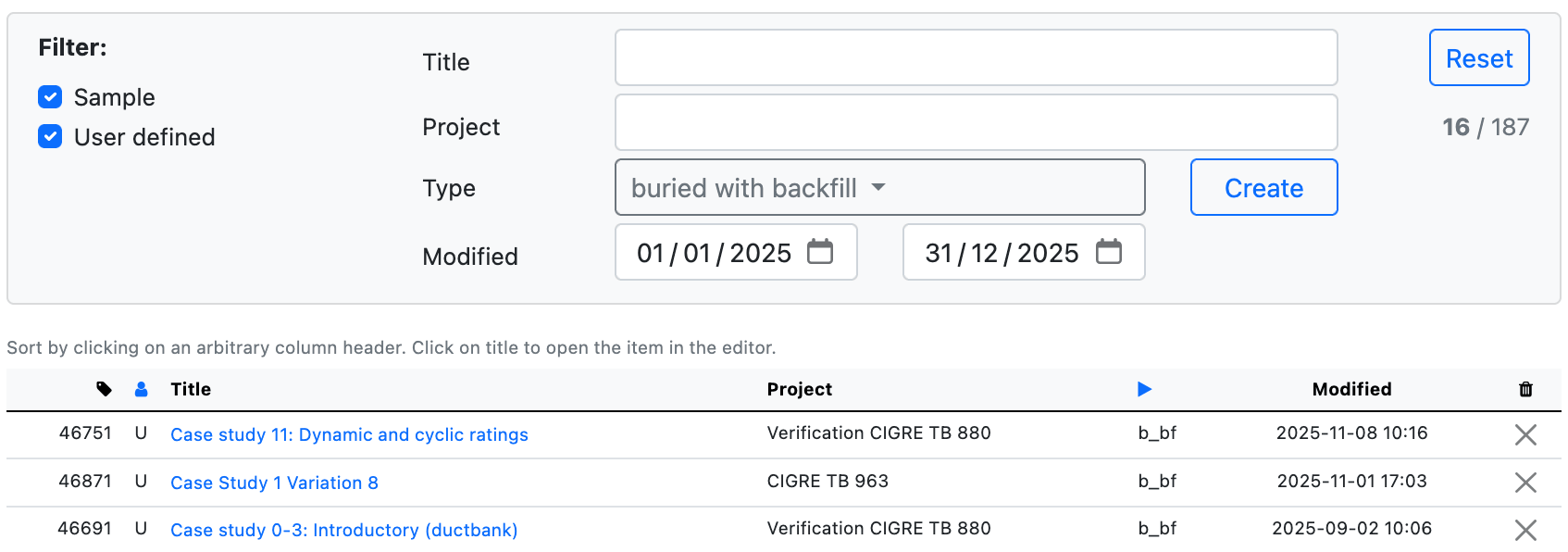Image resolution: width=1568 pixels, height=552 pixels.
Task: Click the Modified end date field 31/12/2025
Action: [1024, 252]
